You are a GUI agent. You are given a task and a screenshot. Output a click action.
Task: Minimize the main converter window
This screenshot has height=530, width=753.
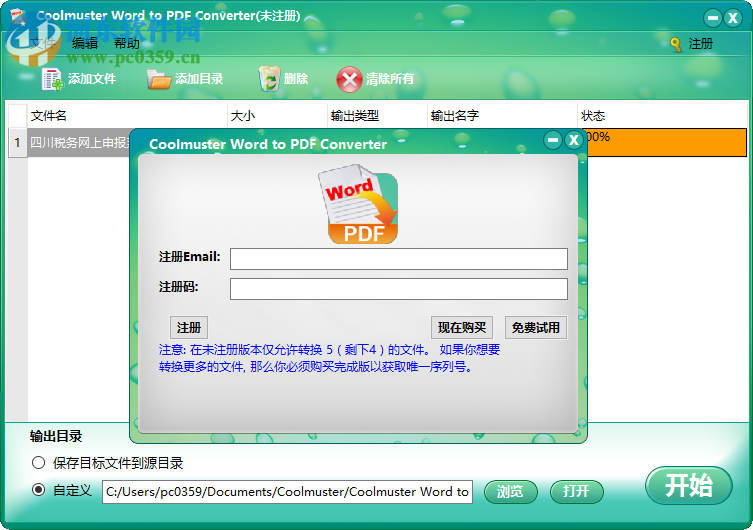[713, 18]
